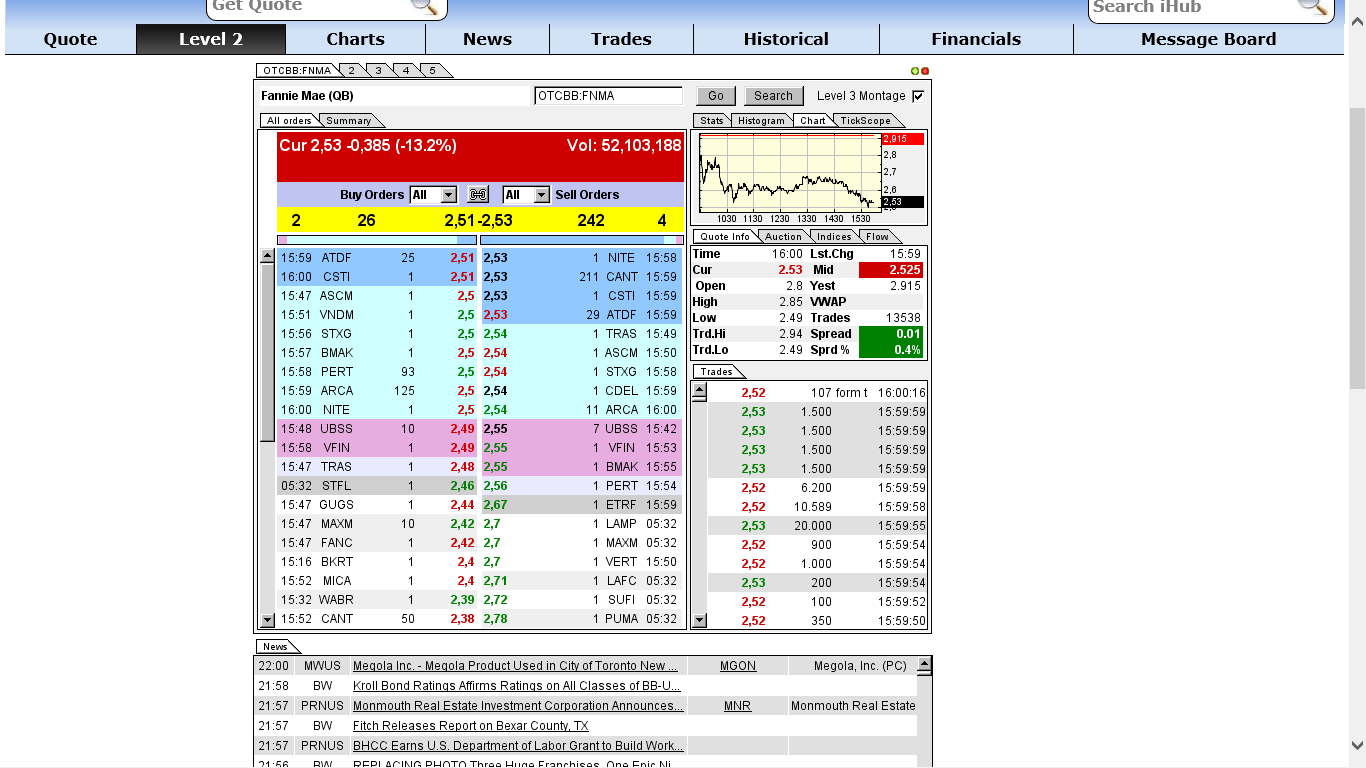Switch to the Auction tab
The image size is (1366, 768).
pos(783,236)
